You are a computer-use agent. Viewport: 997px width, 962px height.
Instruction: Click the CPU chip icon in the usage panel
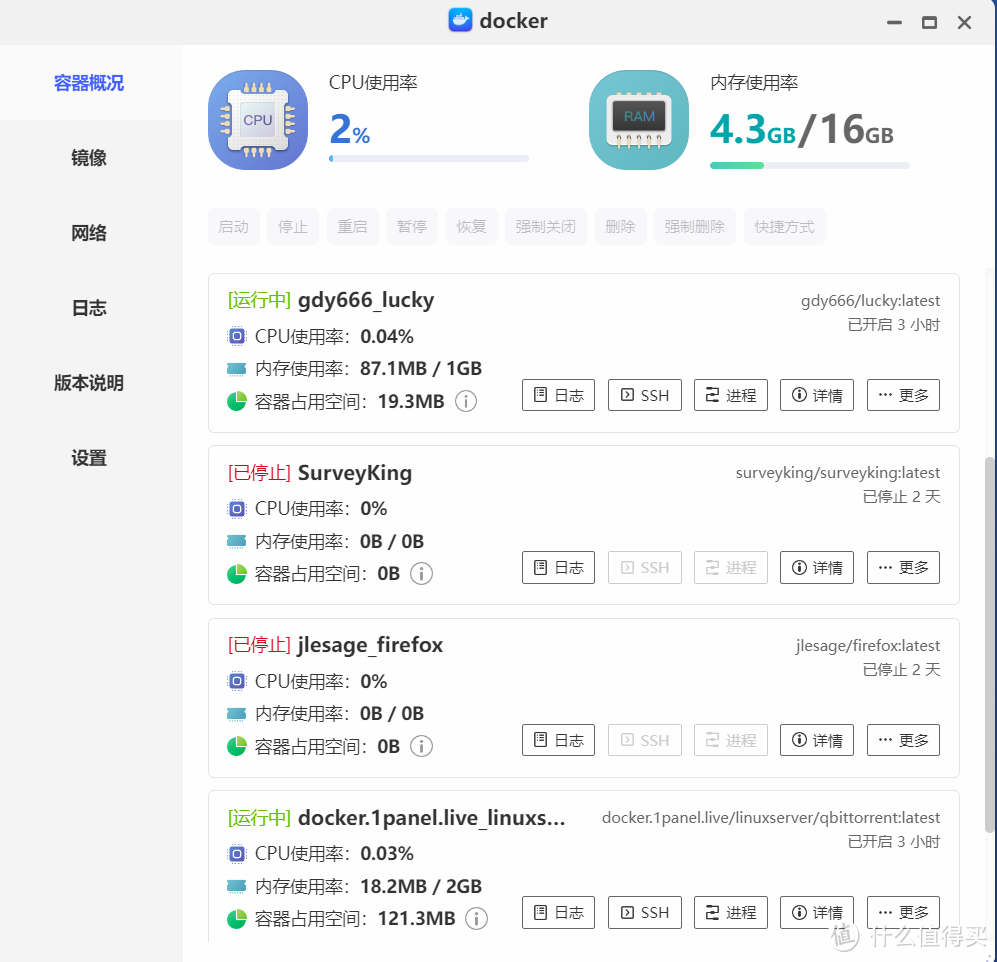(x=257, y=119)
